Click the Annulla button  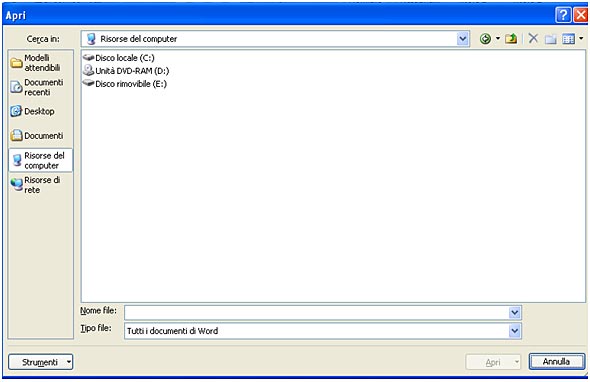tap(557, 362)
